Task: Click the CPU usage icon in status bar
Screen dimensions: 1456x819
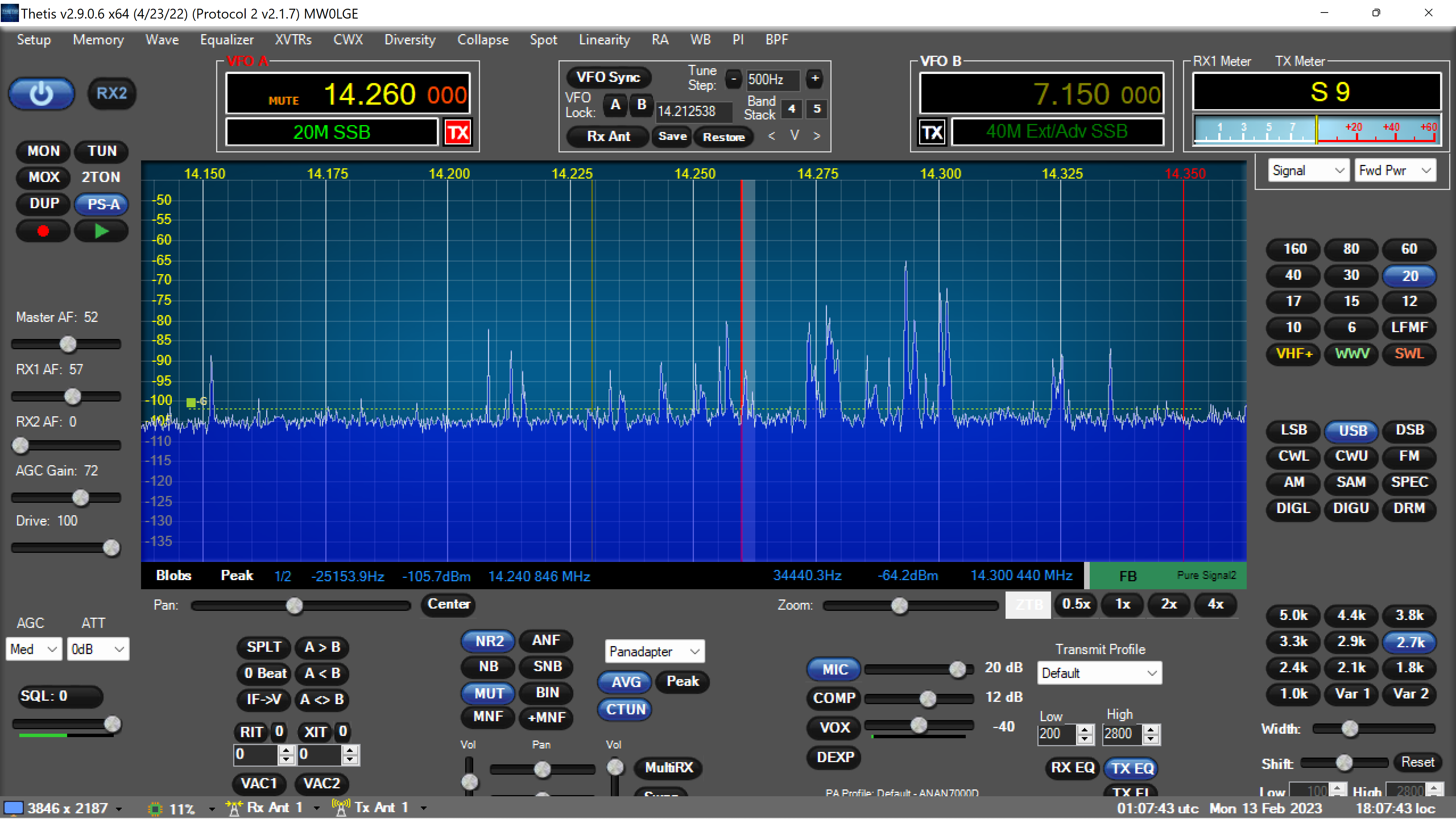Action: click(x=155, y=809)
